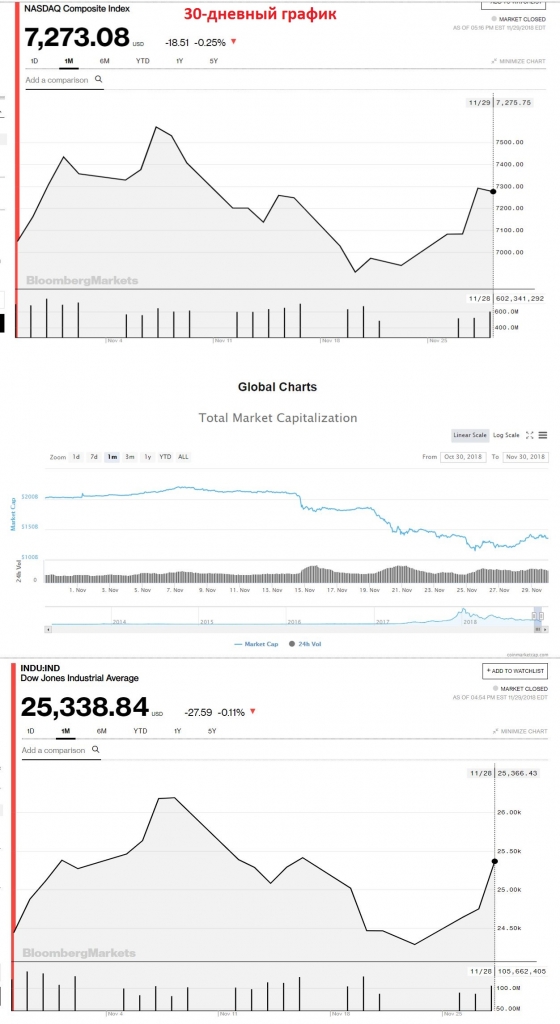Toggle the 24h Vol series in the legend
The width and height of the screenshot is (560, 1024).
305,644
